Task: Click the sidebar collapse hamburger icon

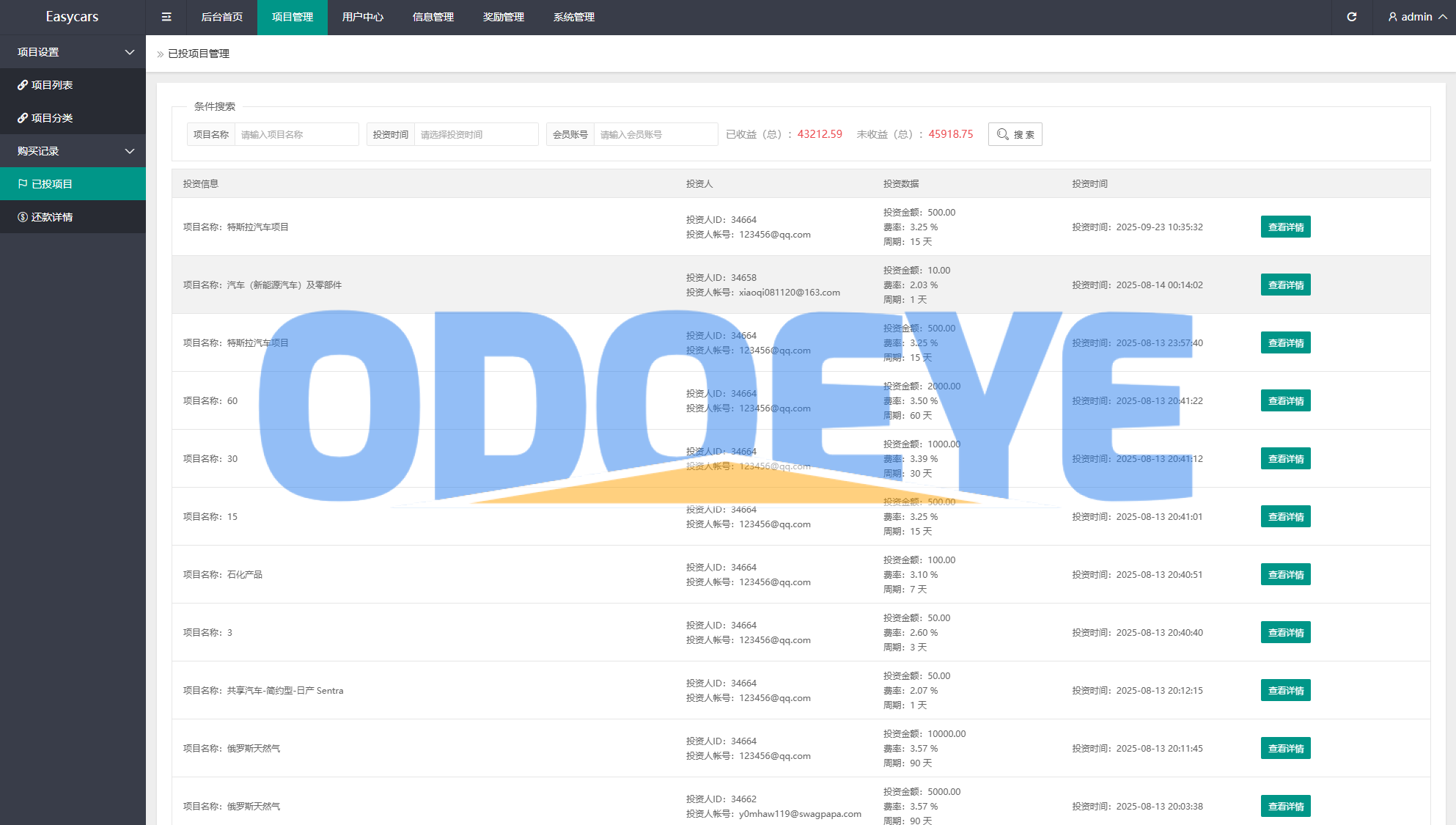Action: pyautogui.click(x=166, y=17)
